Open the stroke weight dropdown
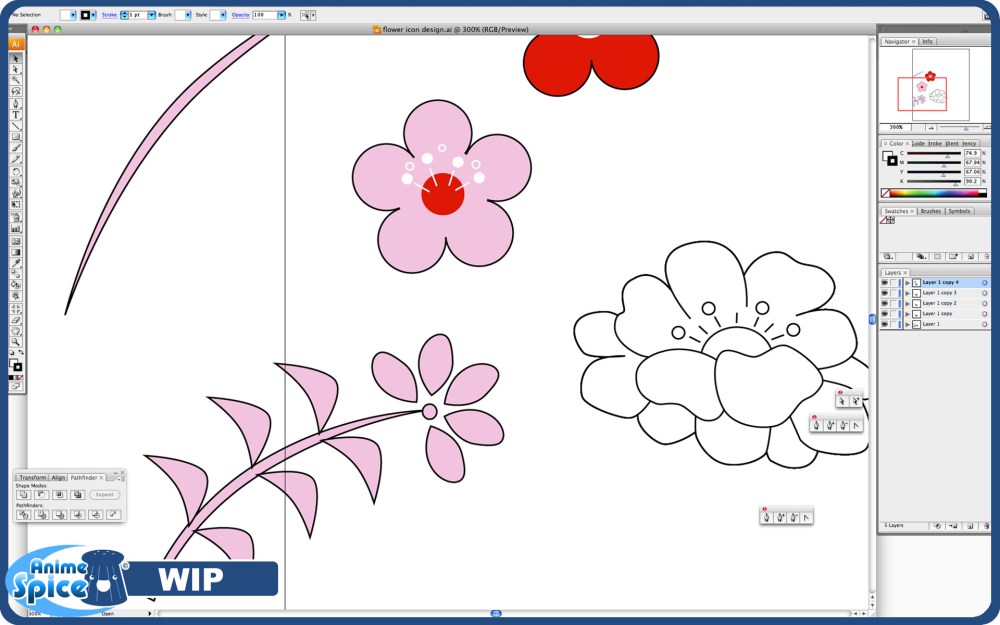 coord(150,14)
